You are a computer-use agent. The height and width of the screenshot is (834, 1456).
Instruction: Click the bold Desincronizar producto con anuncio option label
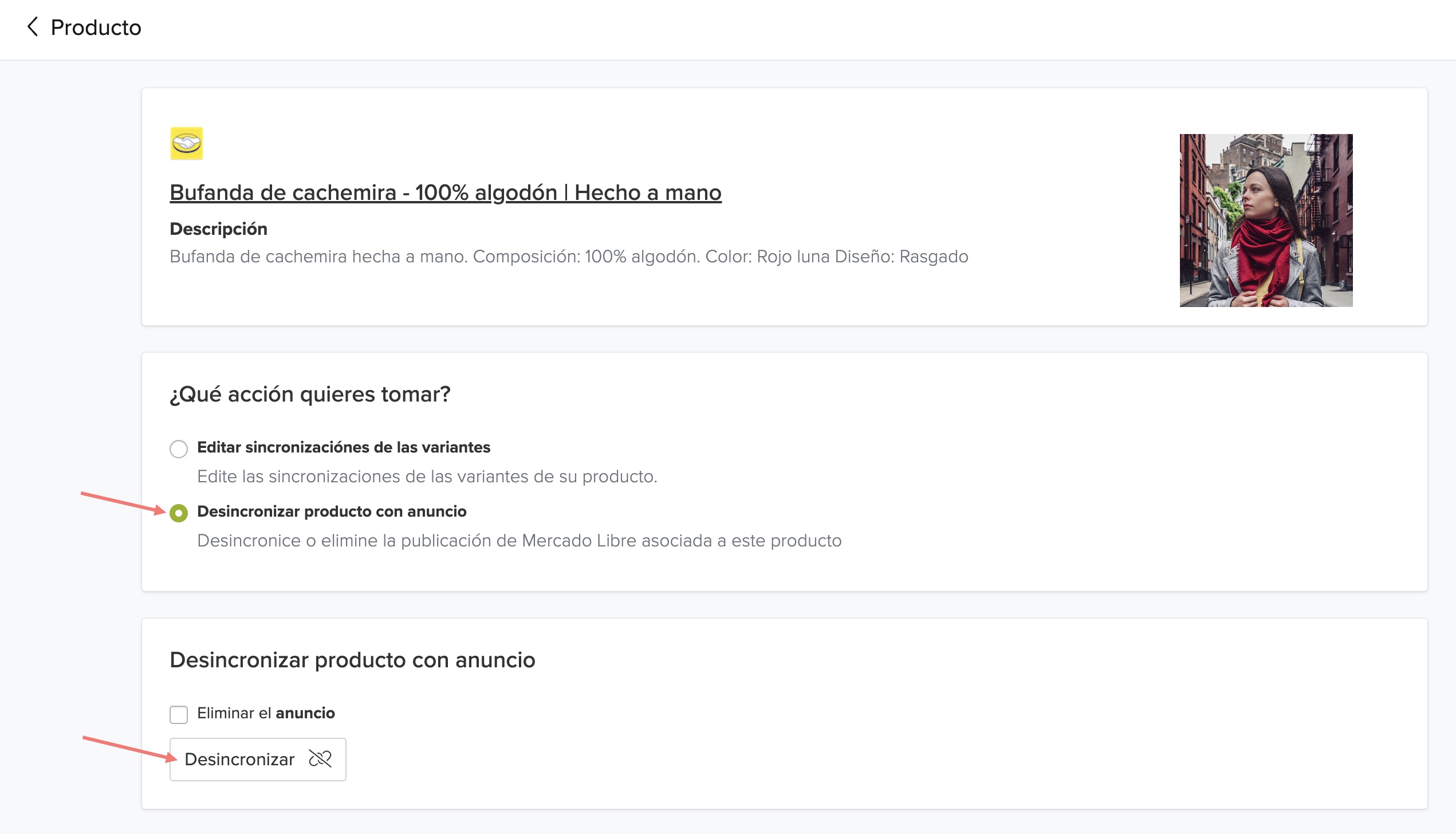332,512
